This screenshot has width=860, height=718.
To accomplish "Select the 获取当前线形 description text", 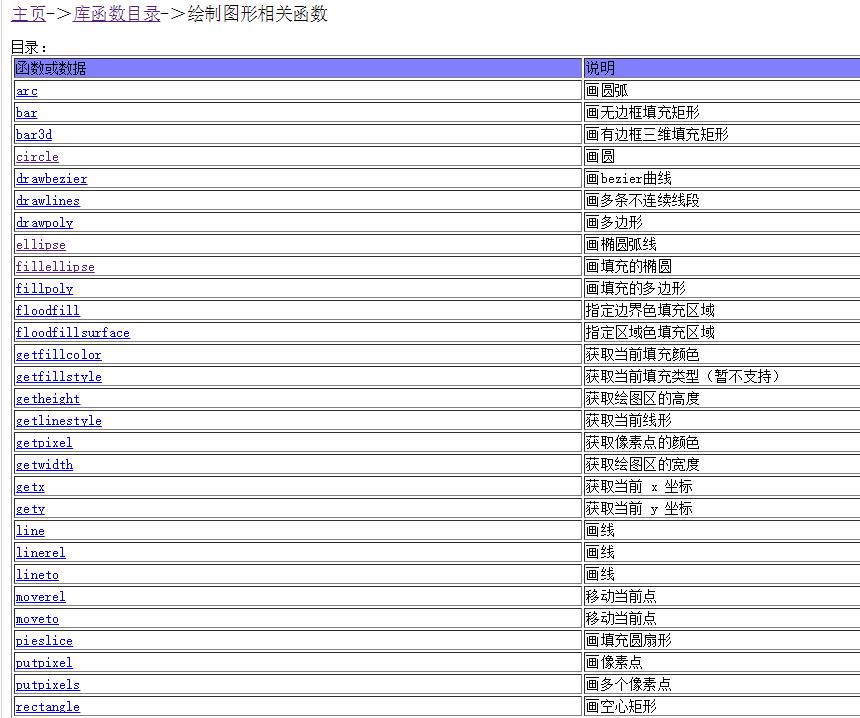I will tap(629, 420).
